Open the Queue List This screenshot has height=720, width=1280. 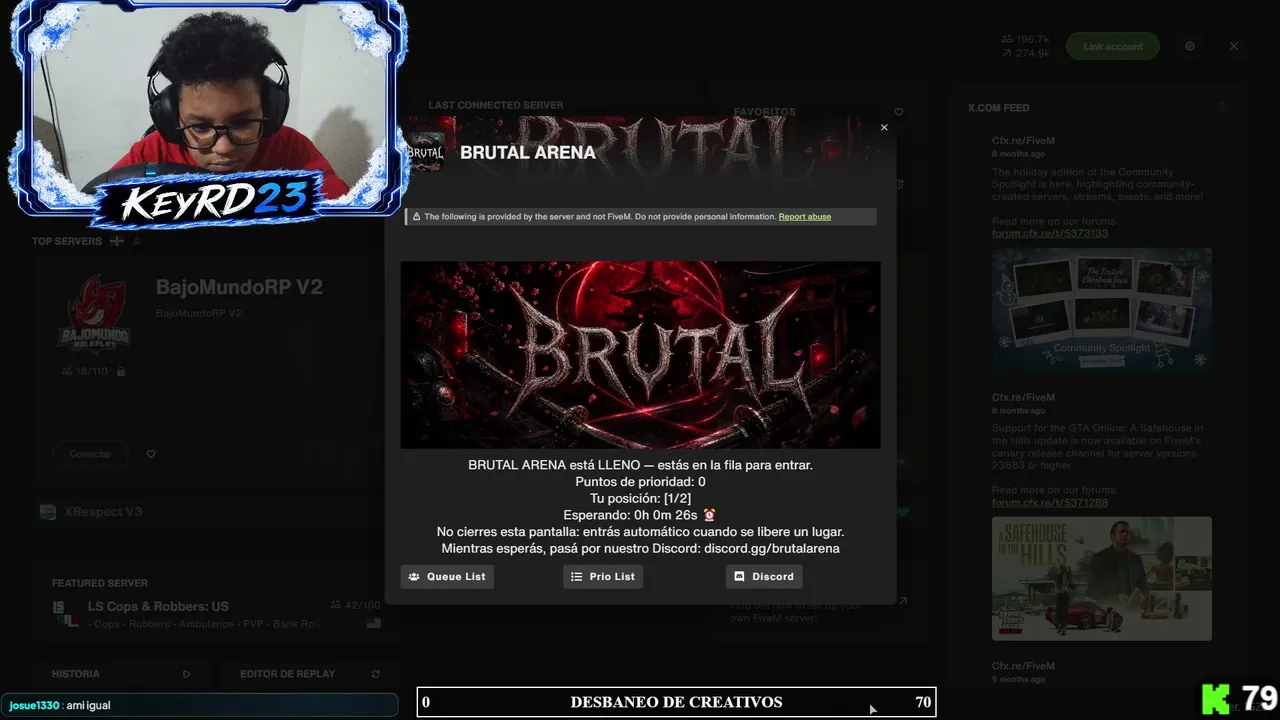(447, 577)
